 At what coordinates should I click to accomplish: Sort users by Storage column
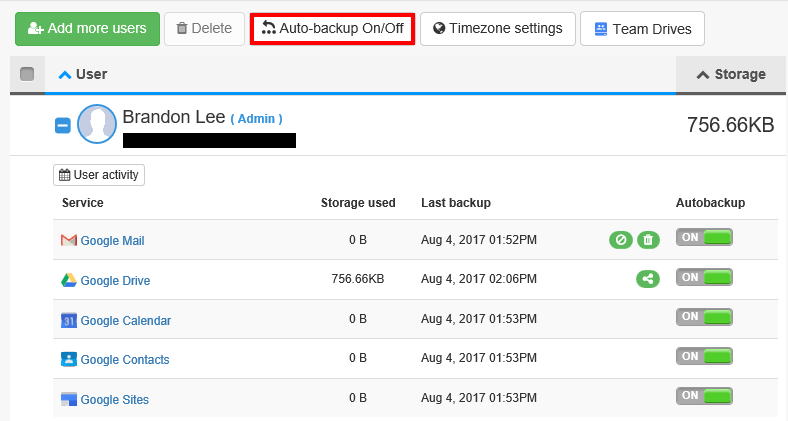(732, 74)
